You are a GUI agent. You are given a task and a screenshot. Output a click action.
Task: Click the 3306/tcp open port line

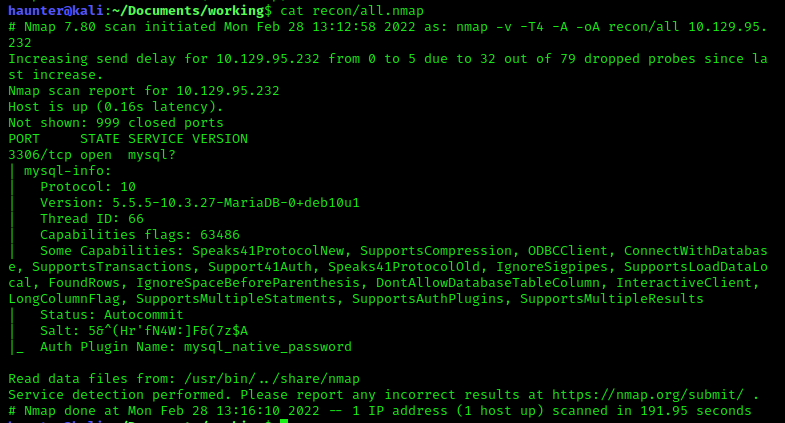tap(88, 154)
